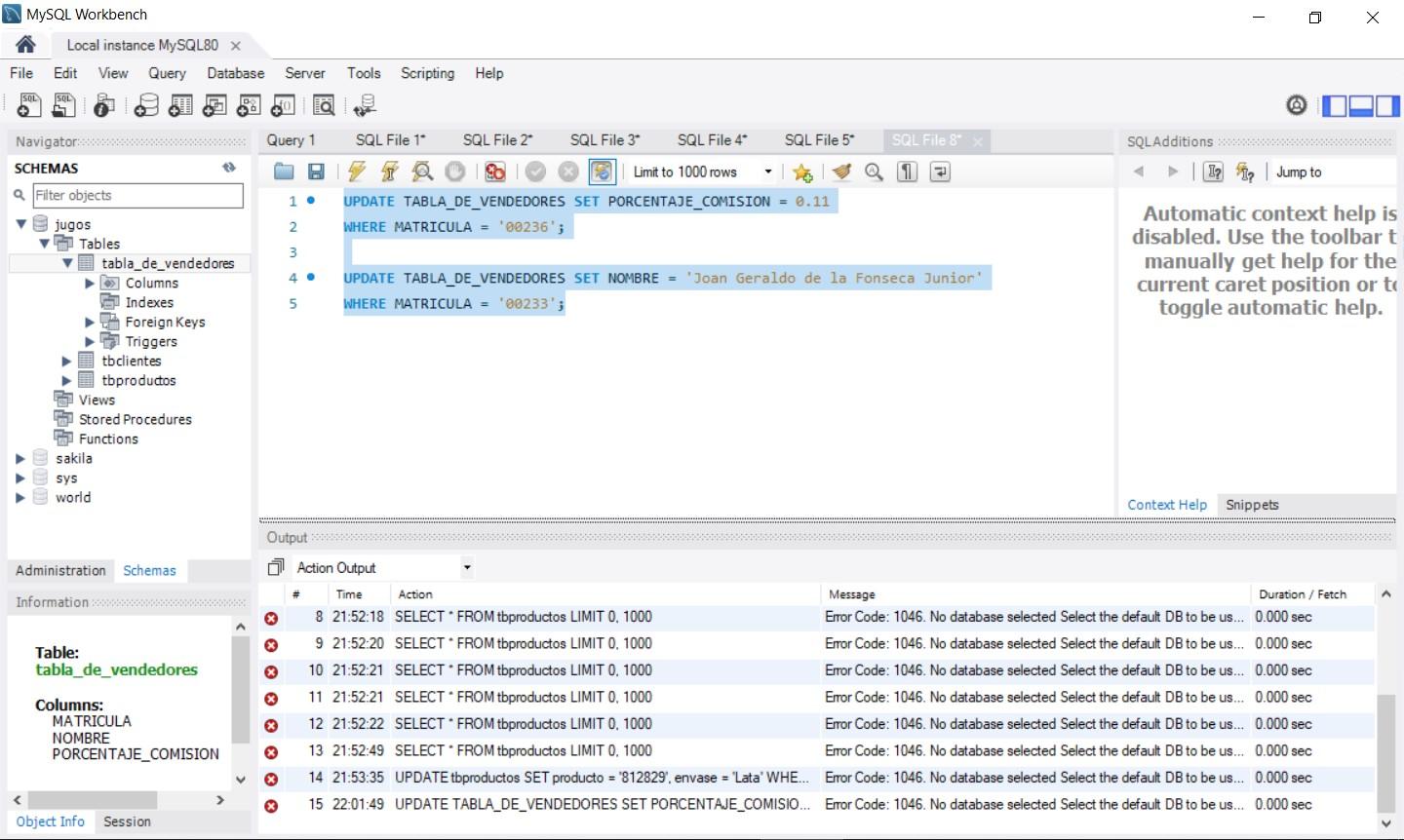Collapse the jugos schema tree
1404x840 pixels.
[21, 224]
